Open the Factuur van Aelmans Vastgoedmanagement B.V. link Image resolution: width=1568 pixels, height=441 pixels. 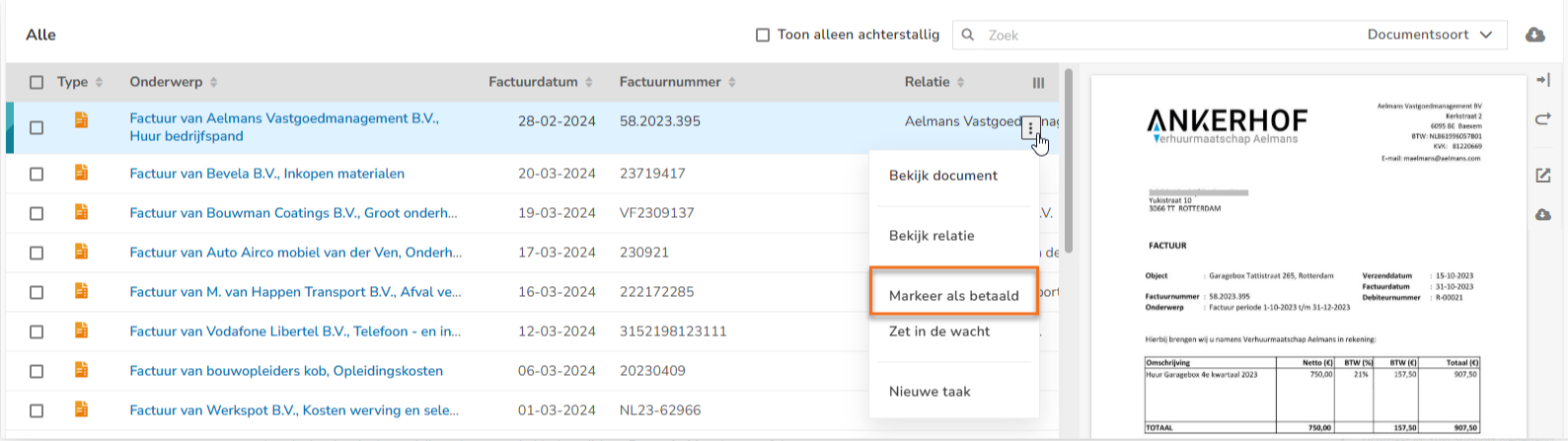[284, 127]
